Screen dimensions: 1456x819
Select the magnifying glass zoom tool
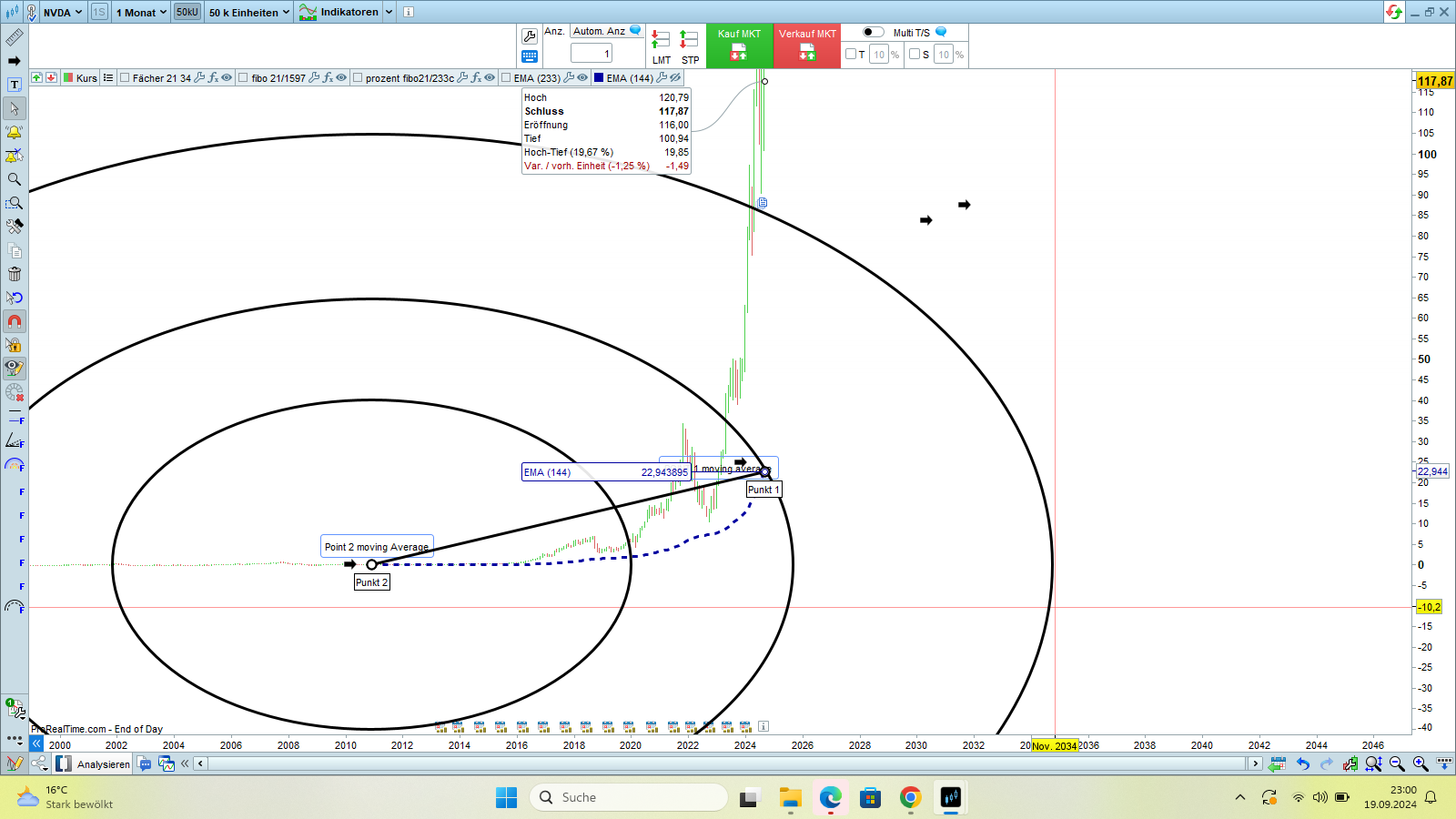(15, 179)
